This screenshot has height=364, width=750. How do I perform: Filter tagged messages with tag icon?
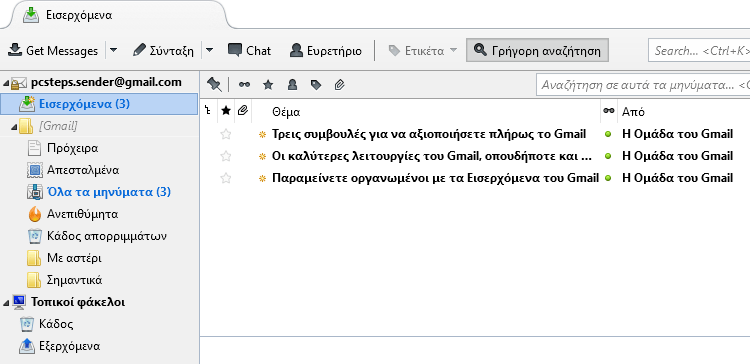[316, 85]
